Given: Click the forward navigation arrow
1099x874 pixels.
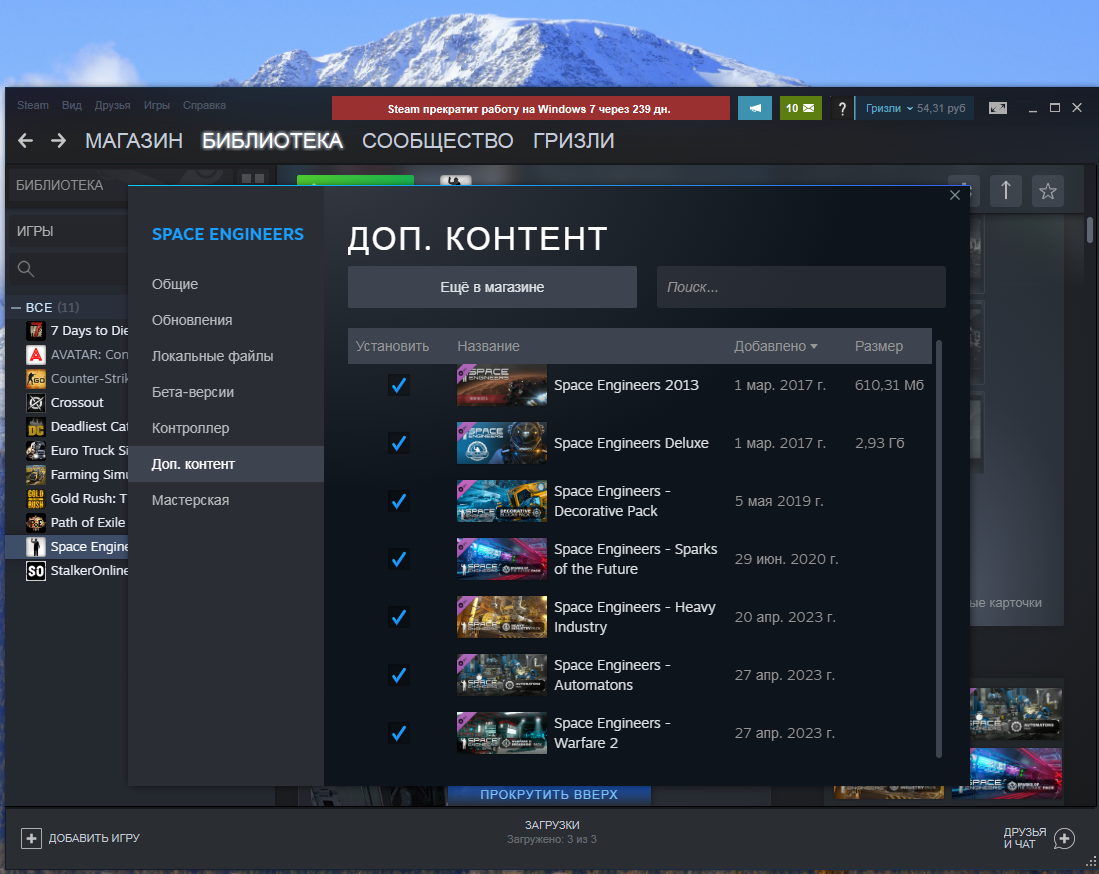Looking at the screenshot, I should 58,141.
